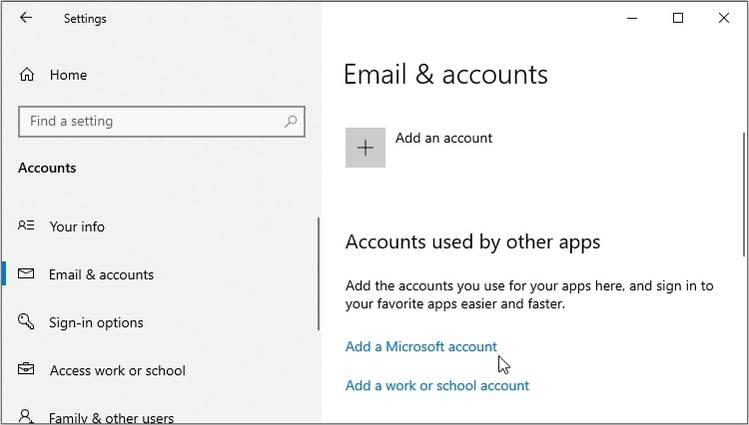
Task: Click the search magnifier icon
Action: (291, 122)
